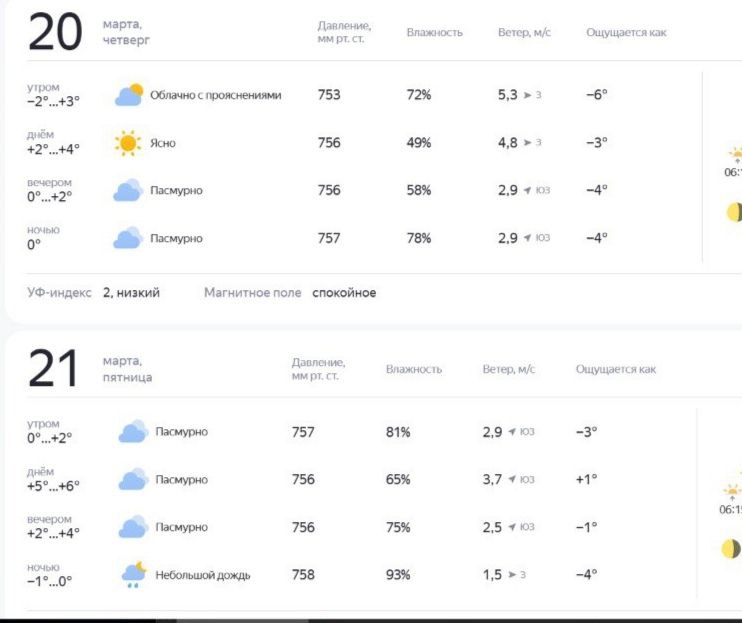This screenshot has height=623, width=742.
Task: Click the sunrise icon beside the March 20 forecast
Action: [735, 154]
